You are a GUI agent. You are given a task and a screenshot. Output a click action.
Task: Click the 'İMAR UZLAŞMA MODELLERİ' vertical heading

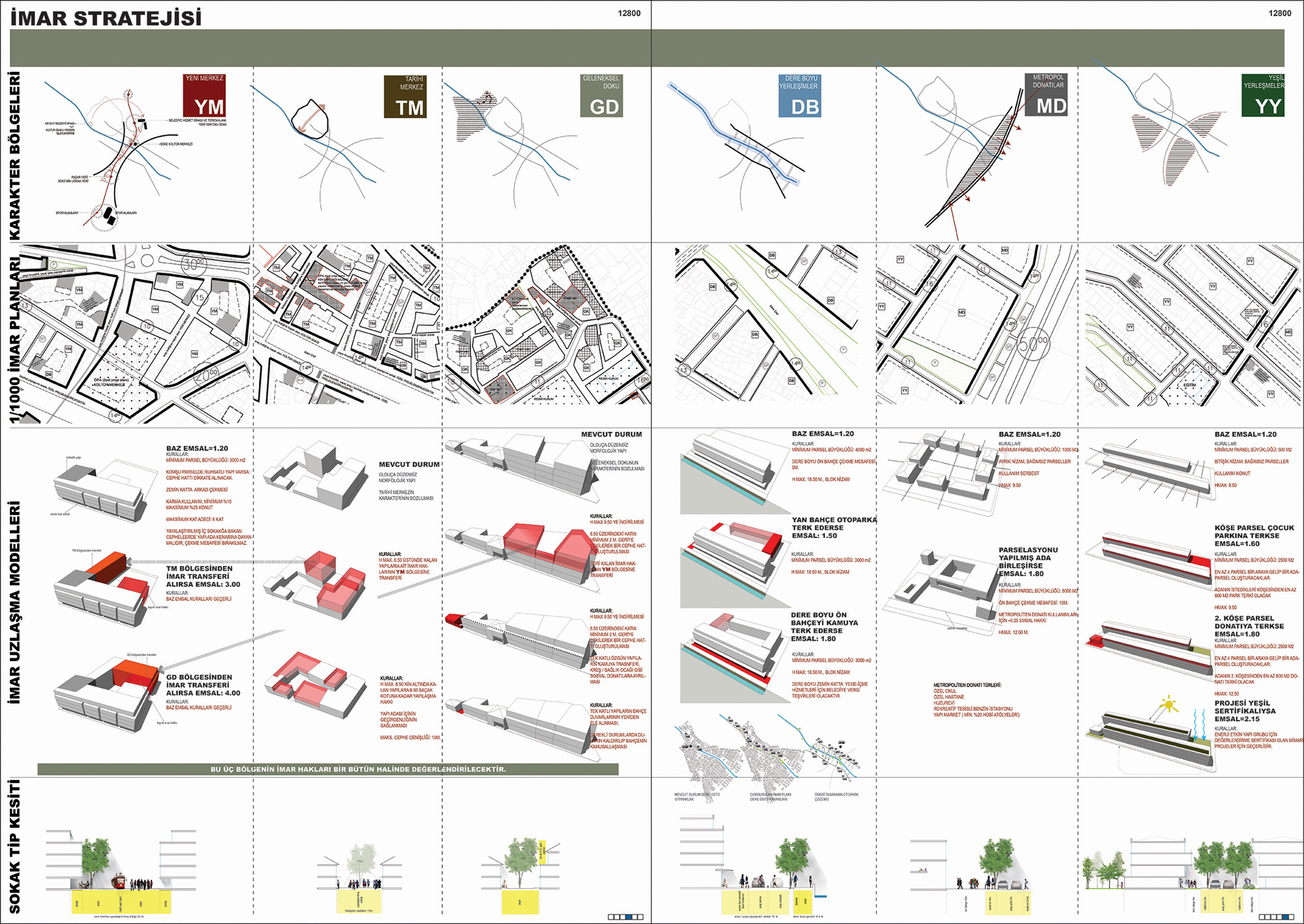[14, 603]
